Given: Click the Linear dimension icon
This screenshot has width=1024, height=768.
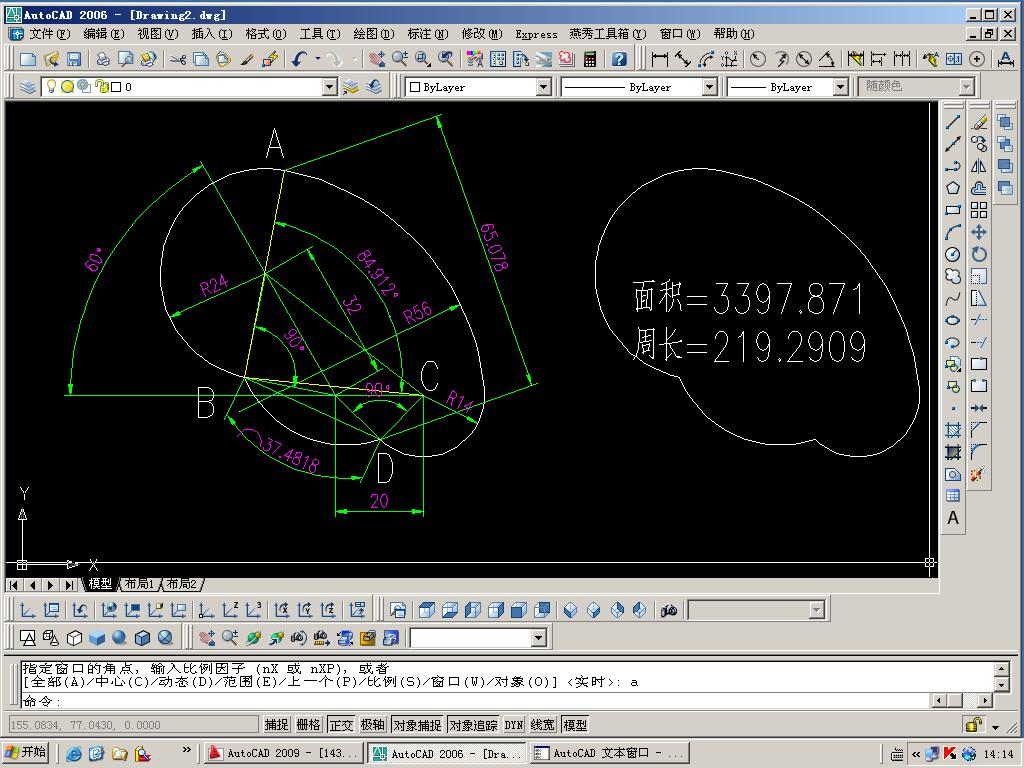Looking at the screenshot, I should click(660, 59).
